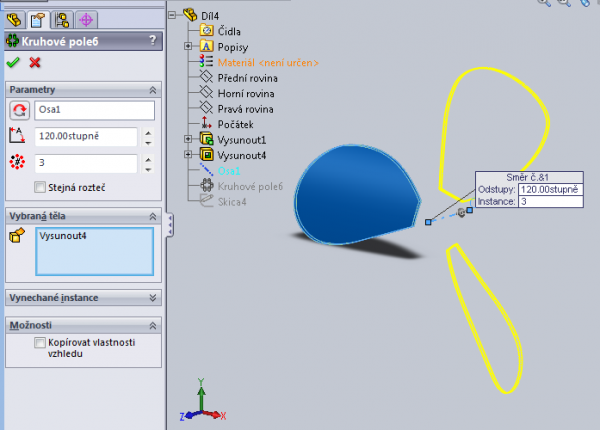The width and height of the screenshot is (600, 430).
Task: Confirm the pattern with the green checkmark
Action: pos(13,62)
